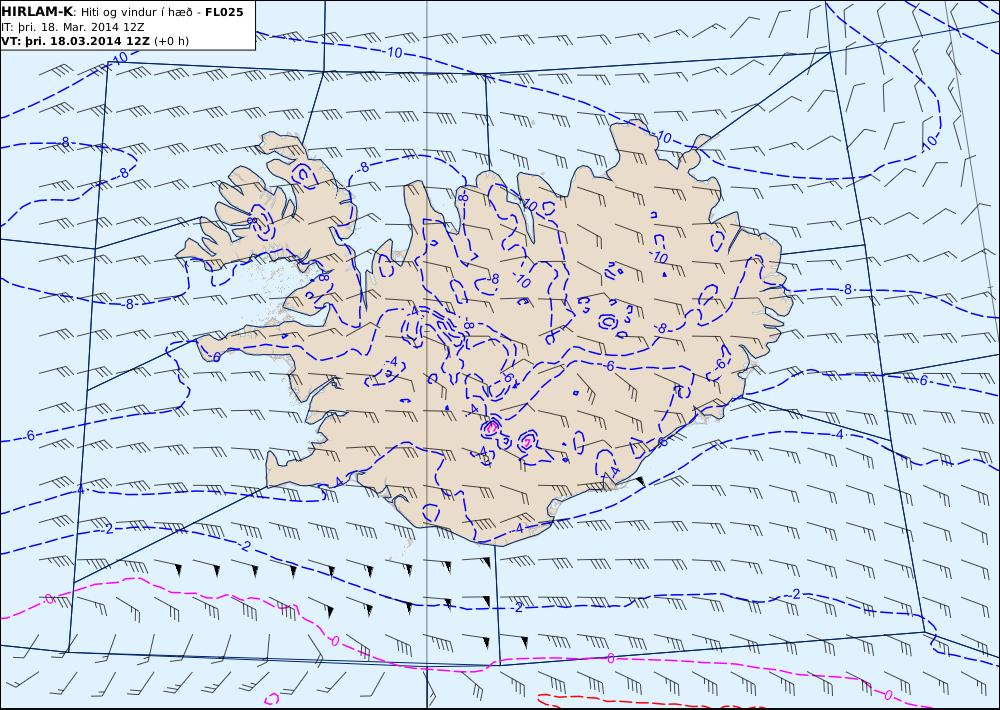Click the FL025 flight level label
The height and width of the screenshot is (710, 1000).
click(224, 12)
